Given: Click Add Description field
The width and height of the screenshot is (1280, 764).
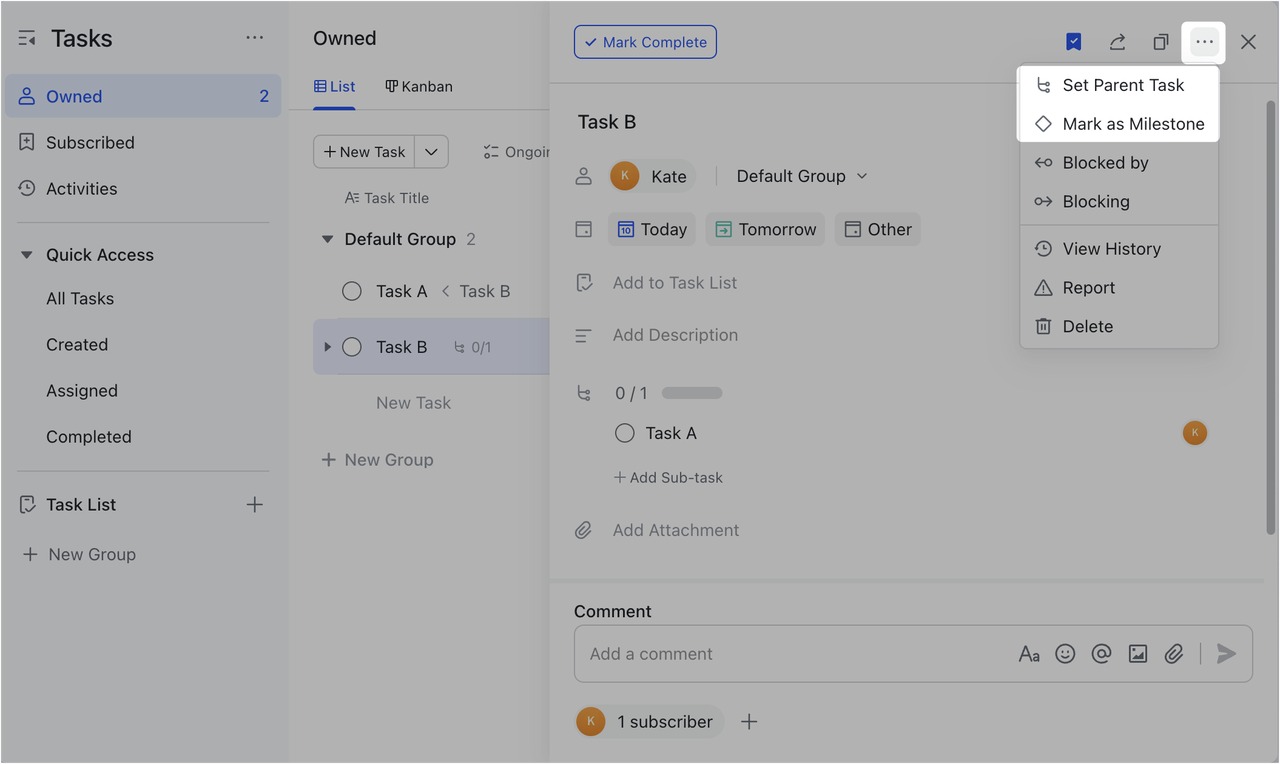Looking at the screenshot, I should click(675, 335).
